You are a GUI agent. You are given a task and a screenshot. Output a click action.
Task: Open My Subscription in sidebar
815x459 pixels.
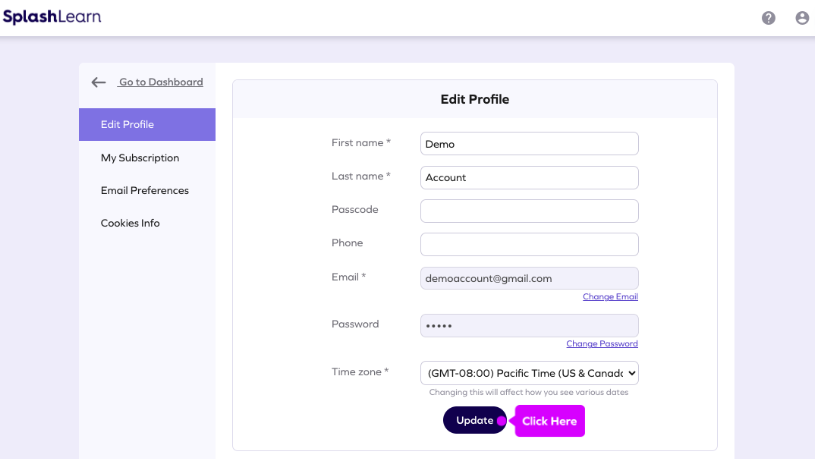tap(140, 158)
